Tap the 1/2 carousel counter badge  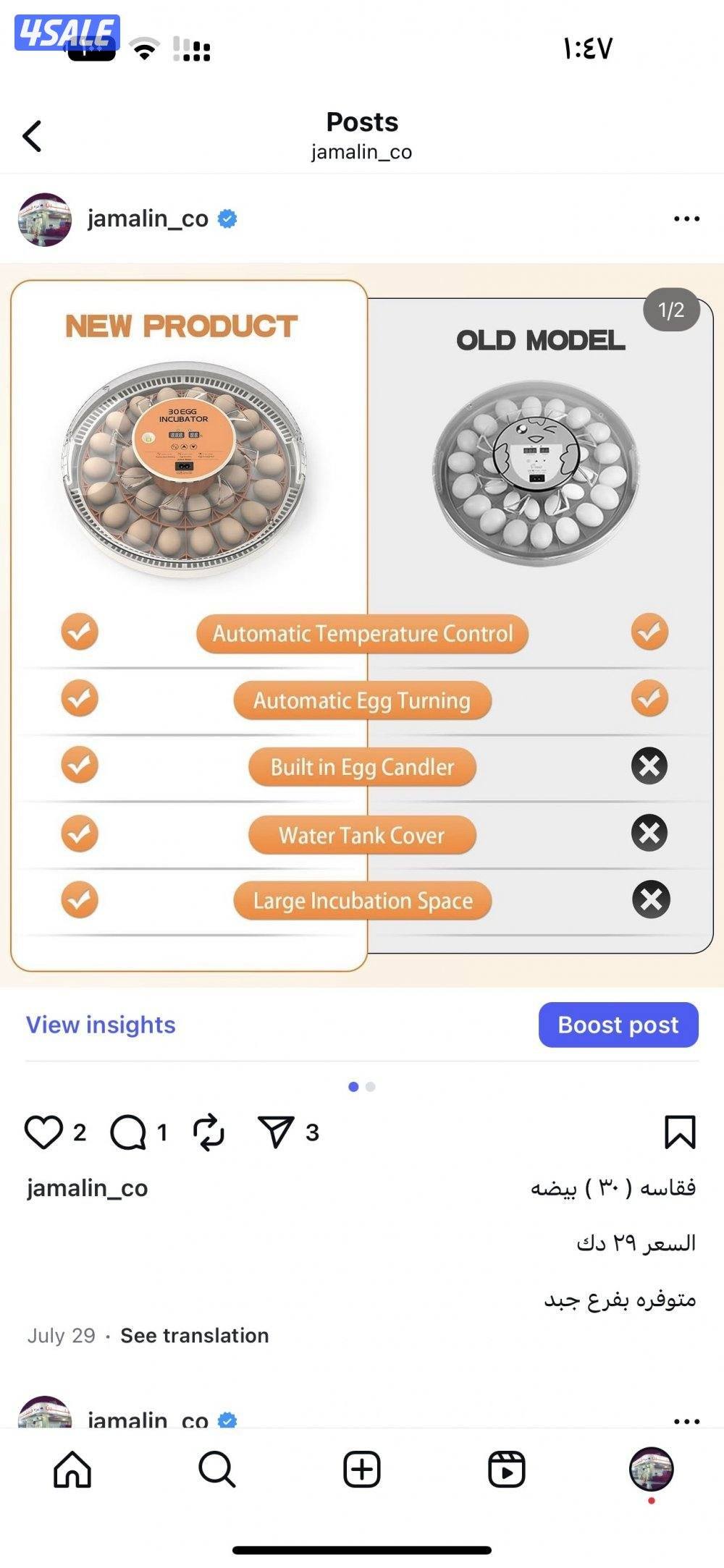click(x=671, y=310)
